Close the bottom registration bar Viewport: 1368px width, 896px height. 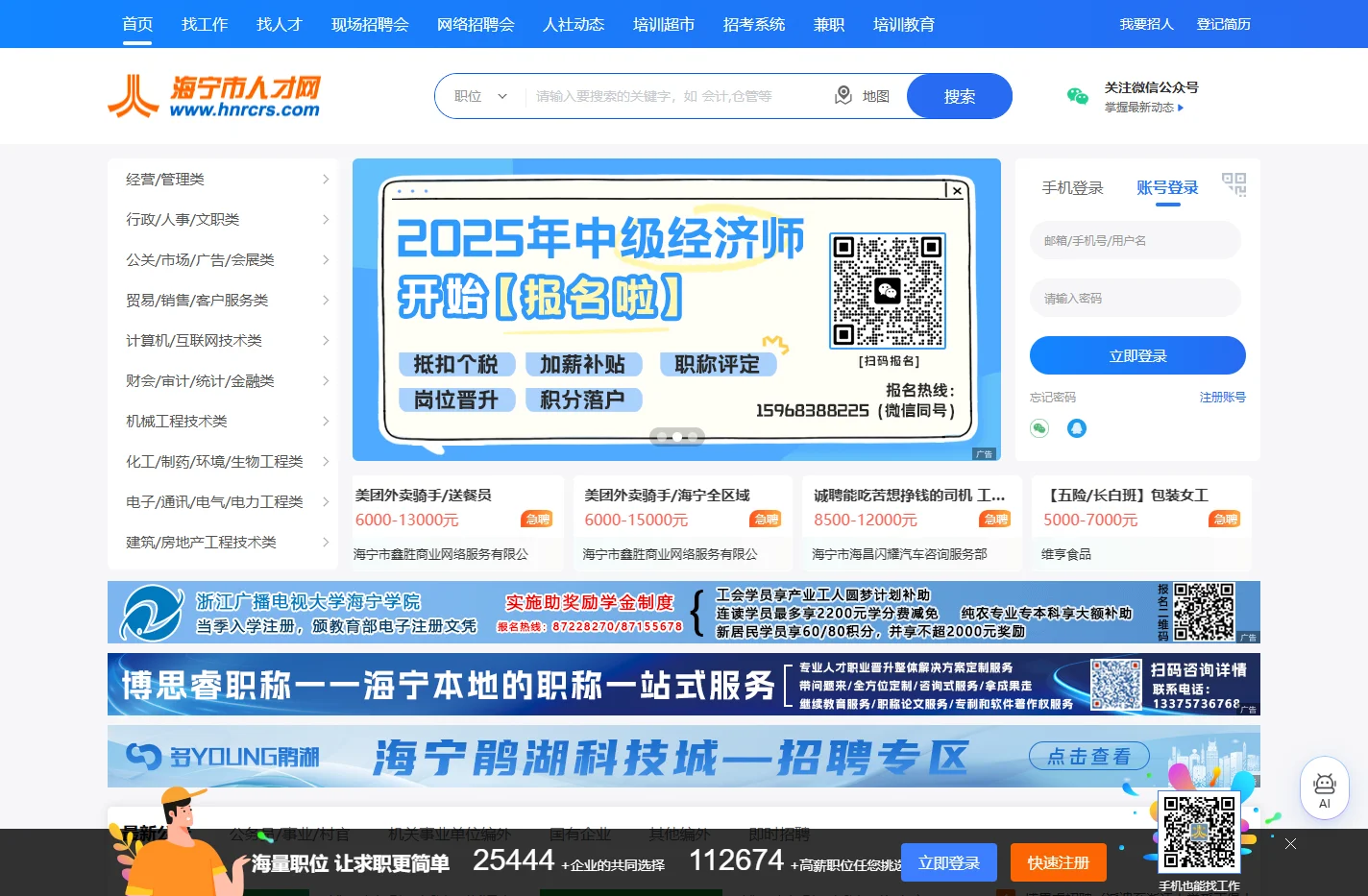point(1290,843)
